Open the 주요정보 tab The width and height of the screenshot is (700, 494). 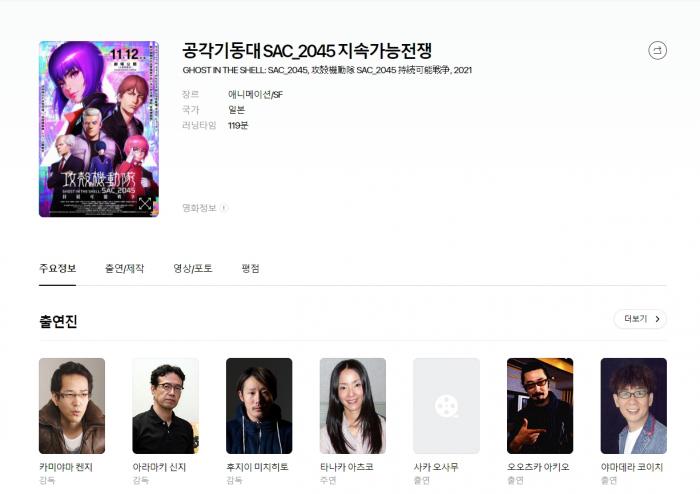tap(57, 269)
